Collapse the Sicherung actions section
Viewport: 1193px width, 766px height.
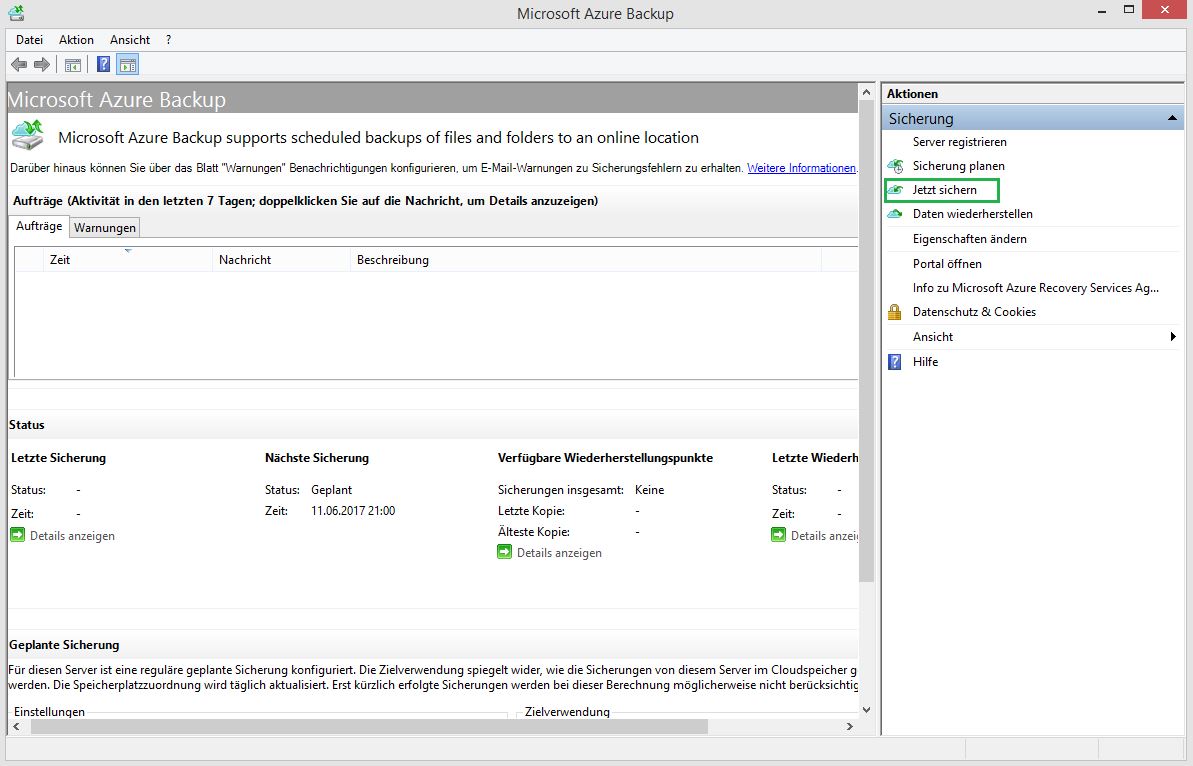click(1171, 117)
